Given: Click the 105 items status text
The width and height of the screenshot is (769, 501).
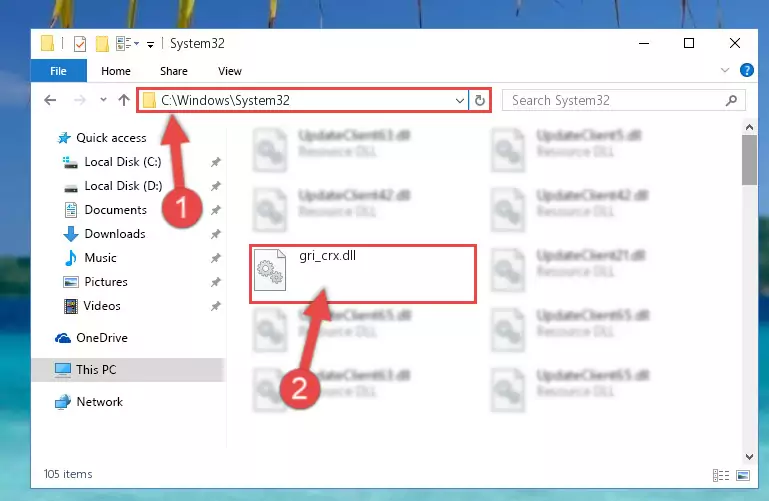Looking at the screenshot, I should [68, 474].
